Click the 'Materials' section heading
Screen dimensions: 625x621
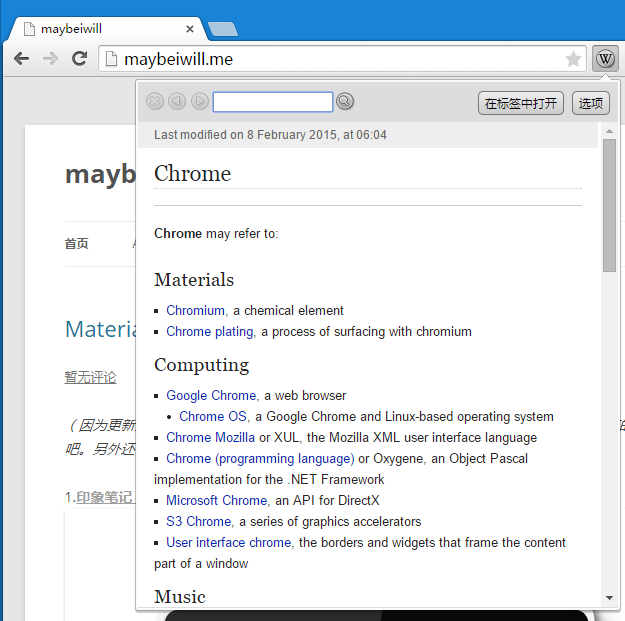(194, 280)
